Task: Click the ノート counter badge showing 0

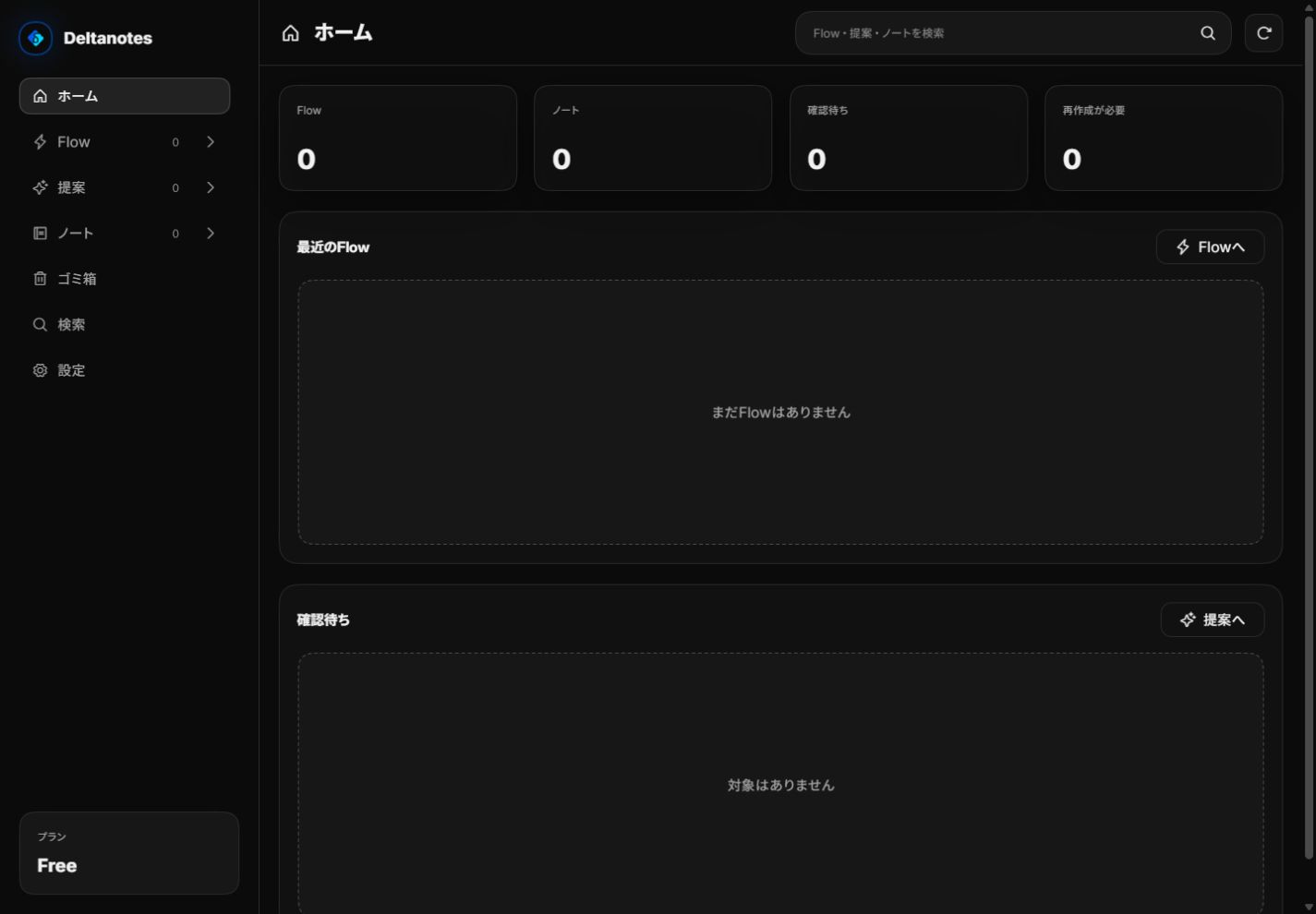Action: (x=175, y=234)
